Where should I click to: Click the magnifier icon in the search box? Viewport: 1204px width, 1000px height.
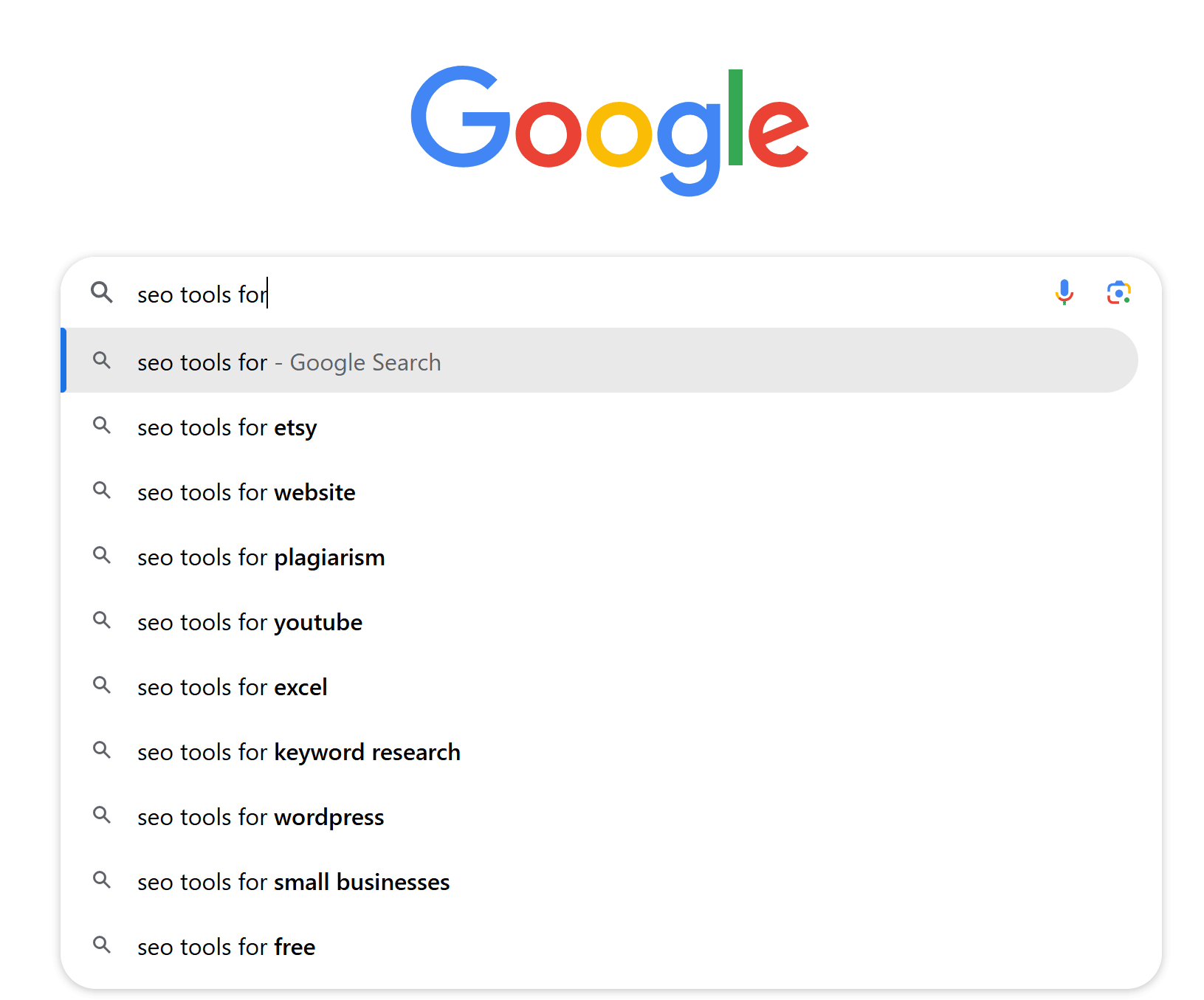pos(102,293)
